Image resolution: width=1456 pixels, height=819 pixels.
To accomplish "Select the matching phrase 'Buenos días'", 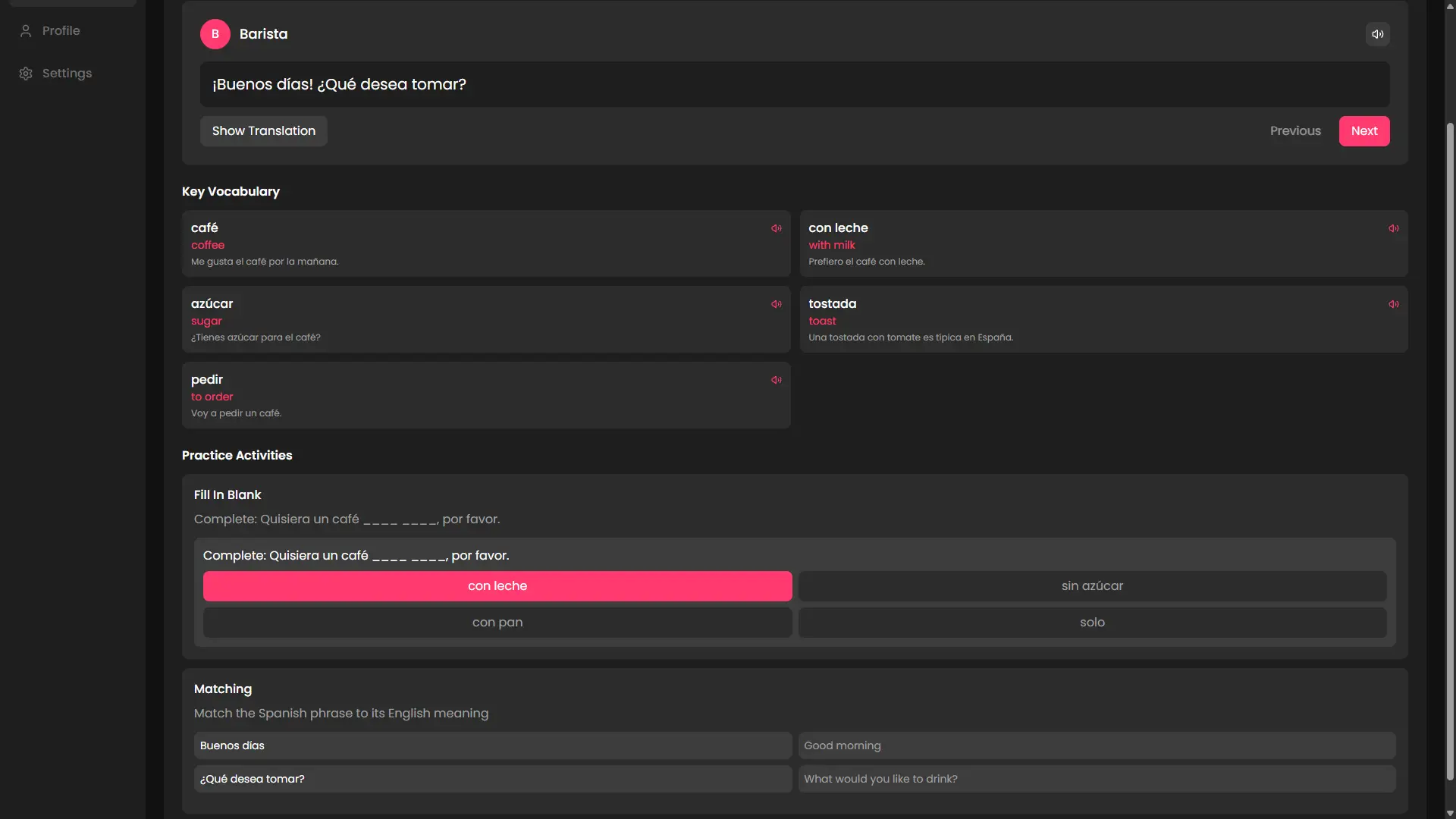I will pyautogui.click(x=493, y=745).
